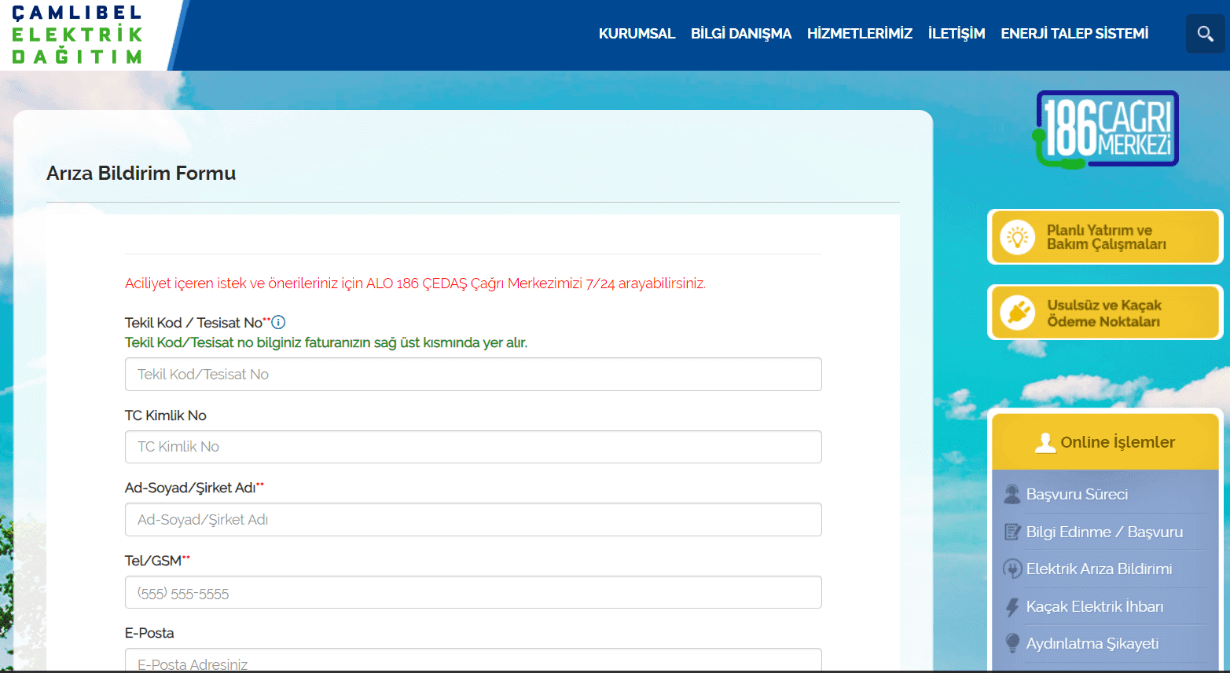Expand the Hizmetlerimiz menu

coord(859,34)
